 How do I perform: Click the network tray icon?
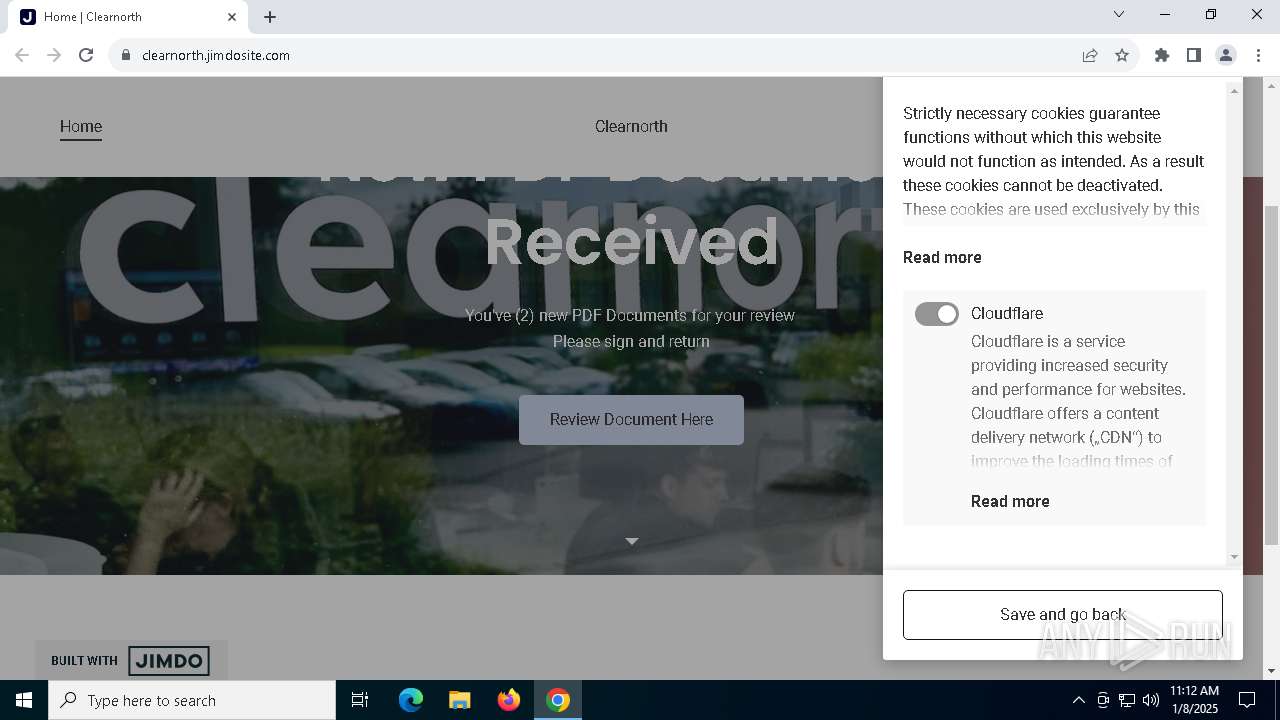click(1127, 700)
